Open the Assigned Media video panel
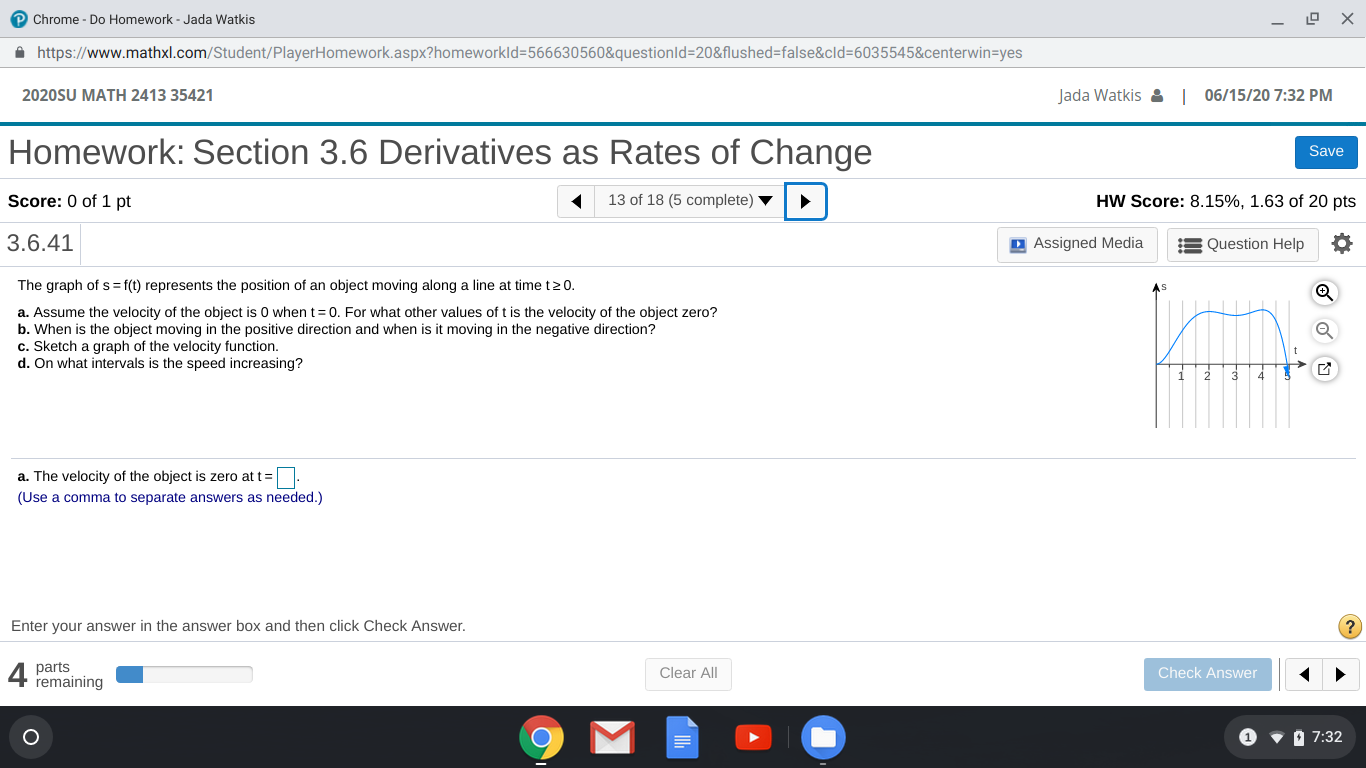Image resolution: width=1366 pixels, height=768 pixels. click(1077, 243)
